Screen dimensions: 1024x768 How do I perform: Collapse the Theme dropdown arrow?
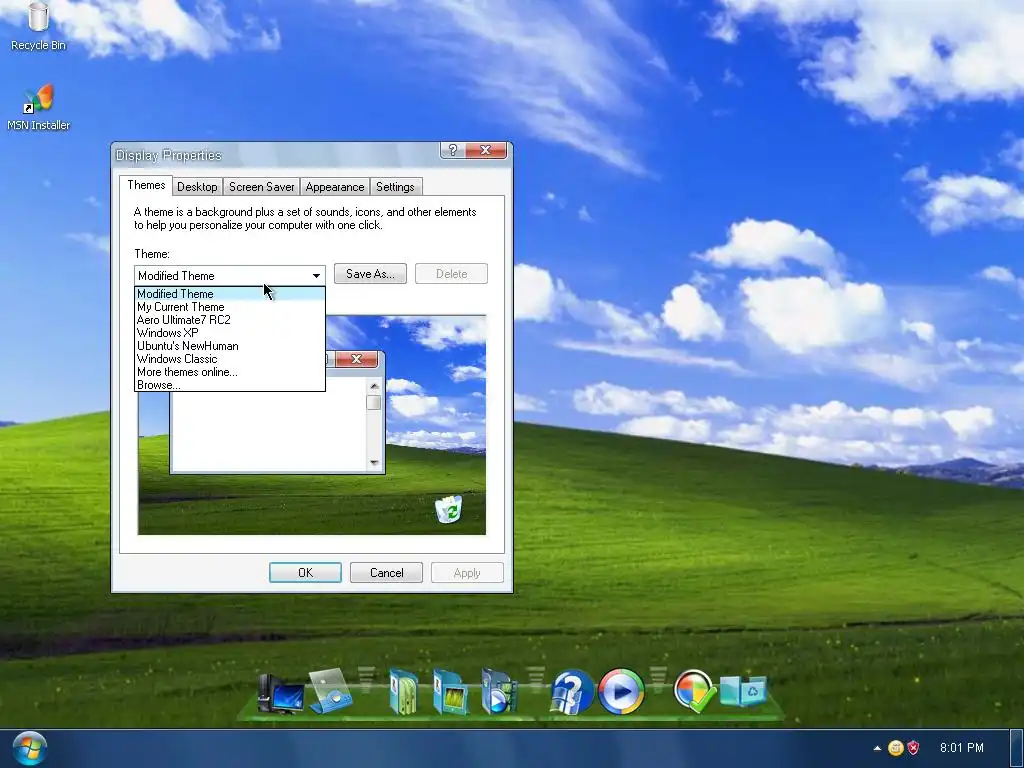click(316, 276)
